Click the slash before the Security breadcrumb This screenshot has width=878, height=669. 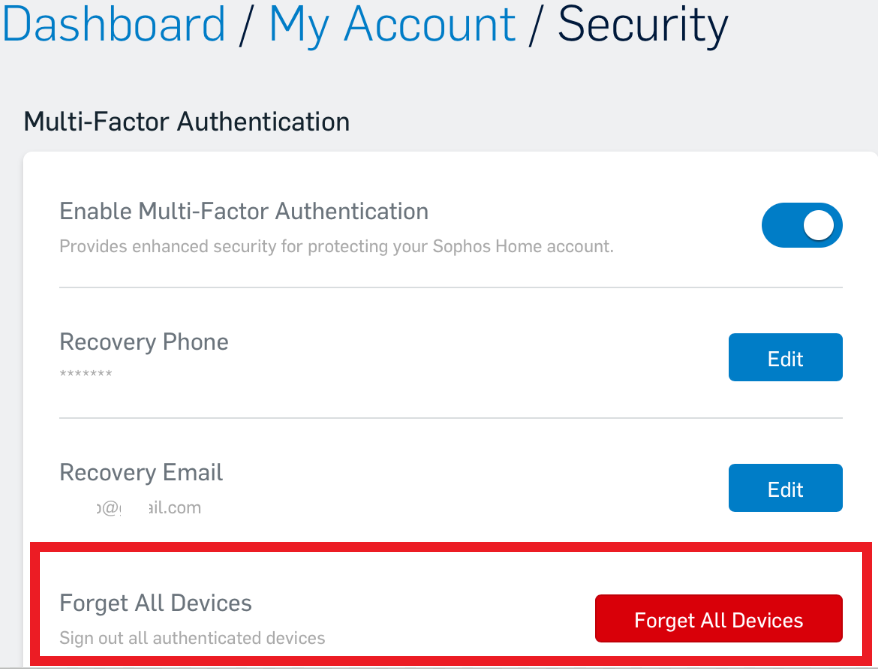[536, 26]
